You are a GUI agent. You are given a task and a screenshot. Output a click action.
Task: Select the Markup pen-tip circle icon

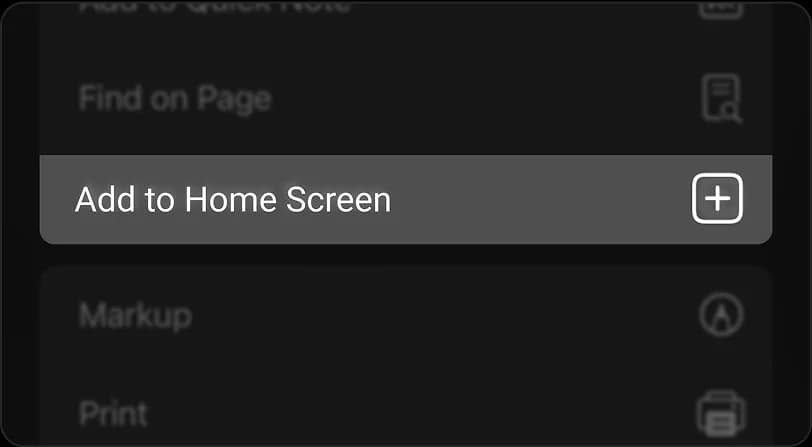pos(721,314)
